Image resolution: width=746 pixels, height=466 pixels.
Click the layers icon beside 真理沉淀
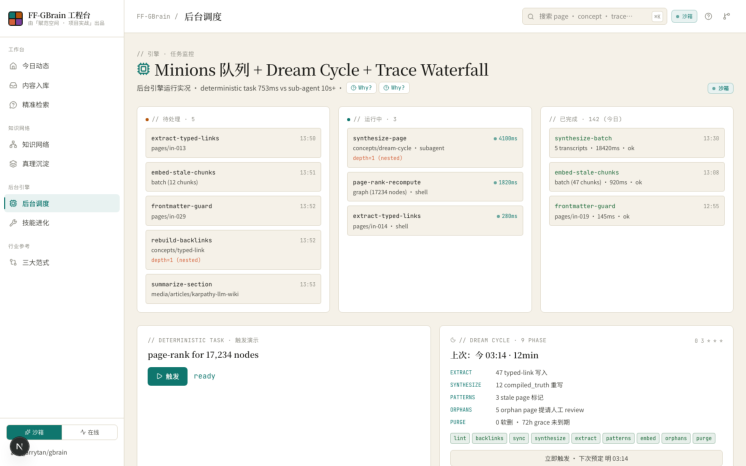pos(13,164)
